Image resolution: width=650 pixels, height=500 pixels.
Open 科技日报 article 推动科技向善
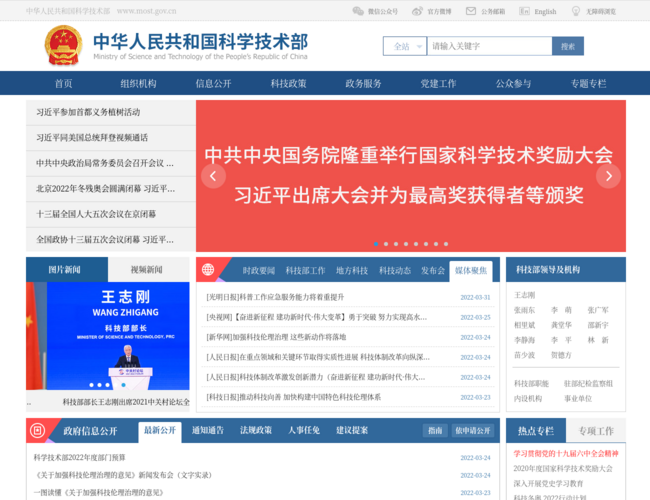[293, 397]
